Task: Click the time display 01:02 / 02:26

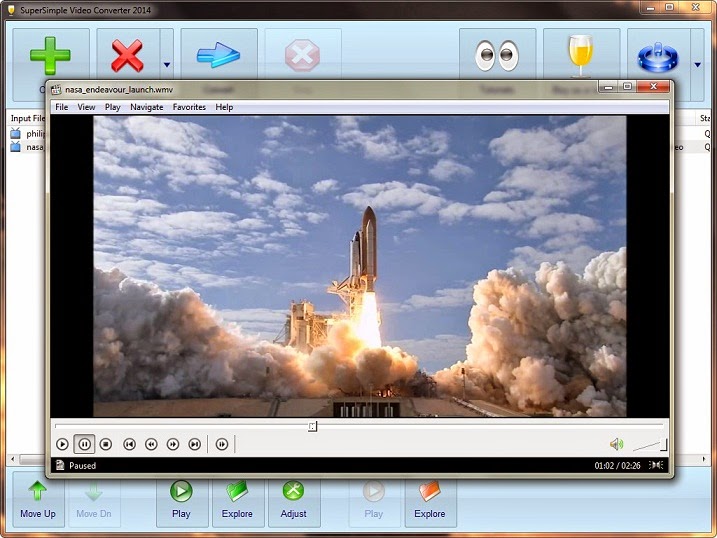Action: coord(617,466)
